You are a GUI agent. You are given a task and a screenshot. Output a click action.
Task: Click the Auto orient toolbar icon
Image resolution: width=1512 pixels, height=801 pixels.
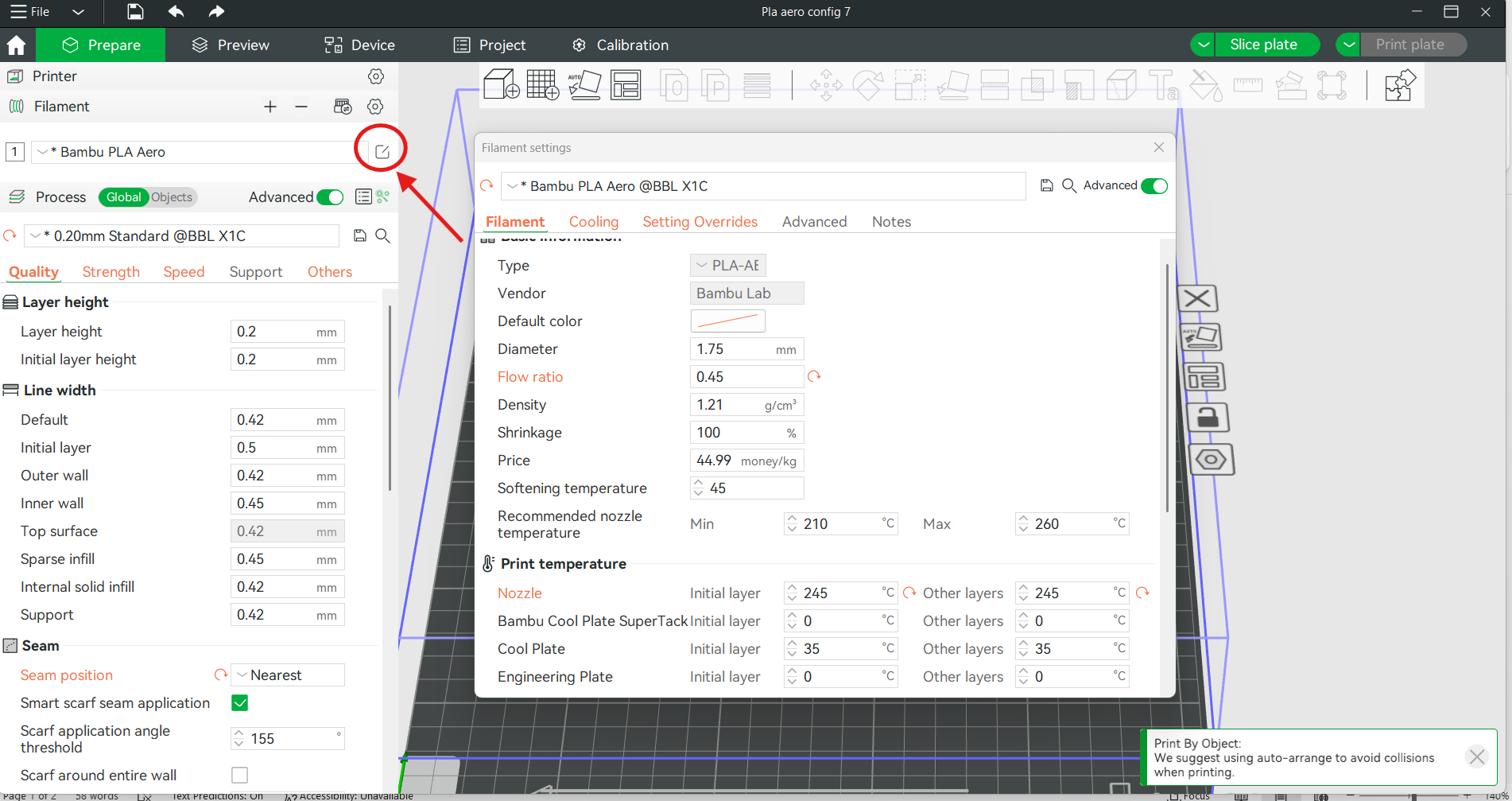584,84
